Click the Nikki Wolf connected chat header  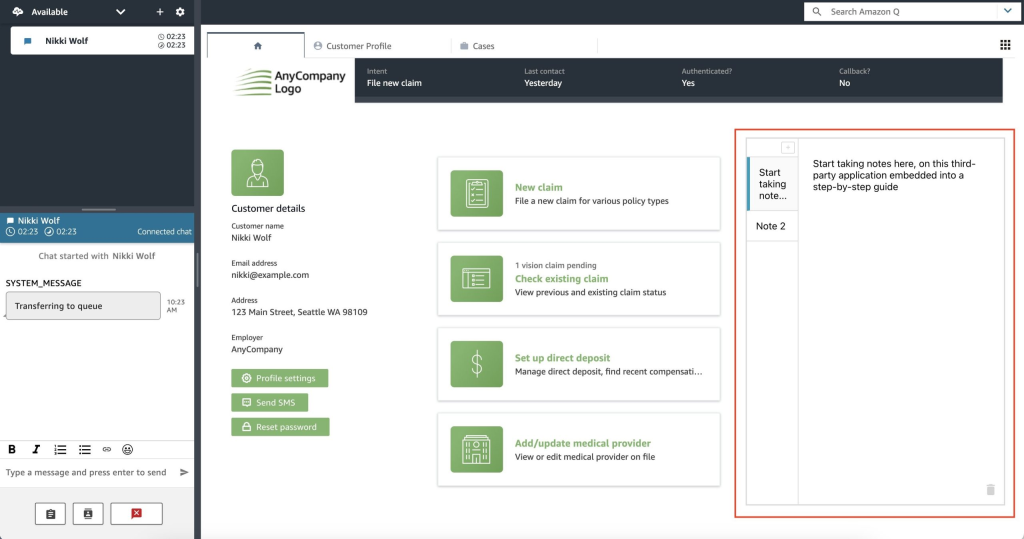(97, 226)
